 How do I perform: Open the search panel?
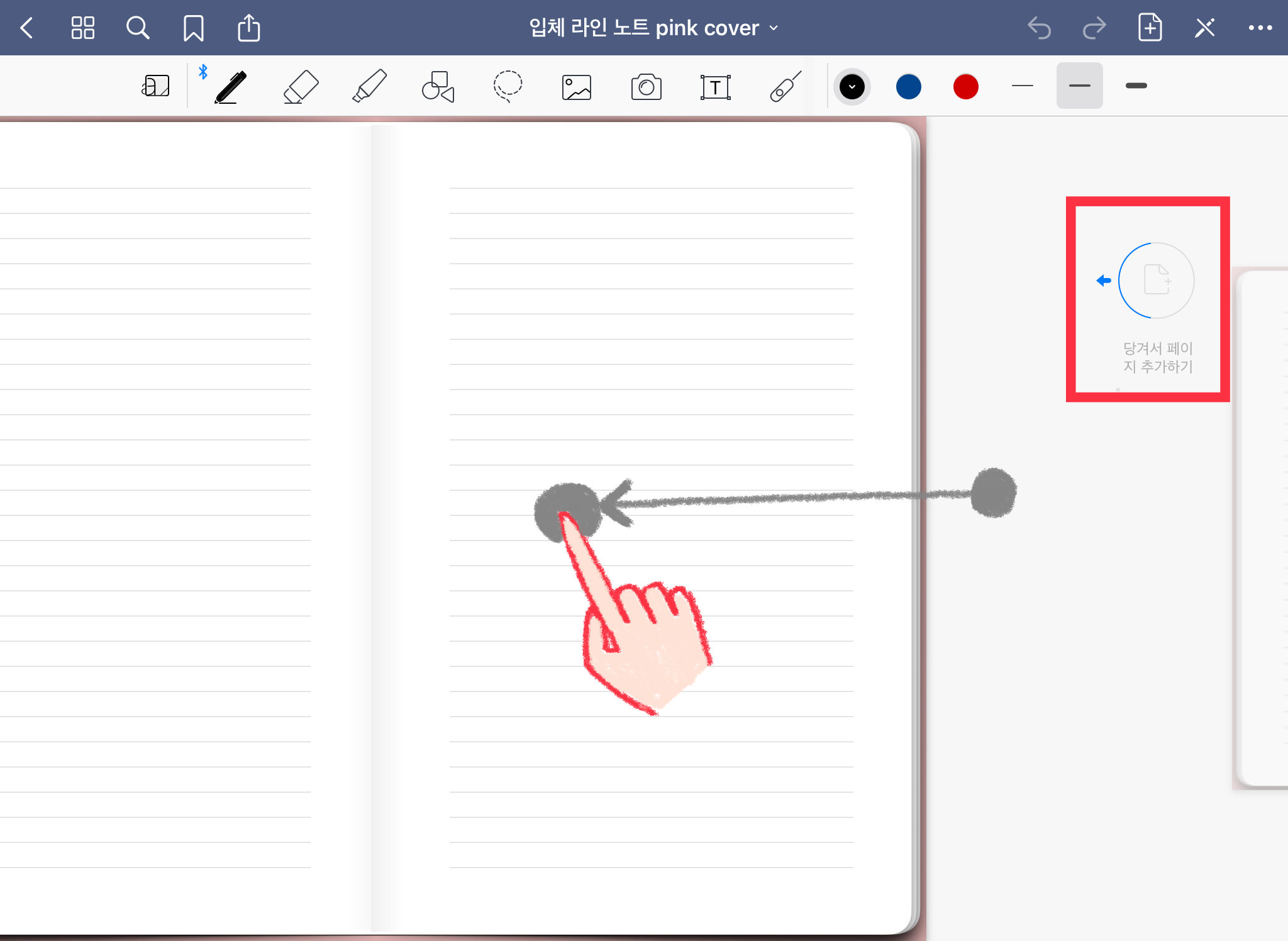coord(138,28)
